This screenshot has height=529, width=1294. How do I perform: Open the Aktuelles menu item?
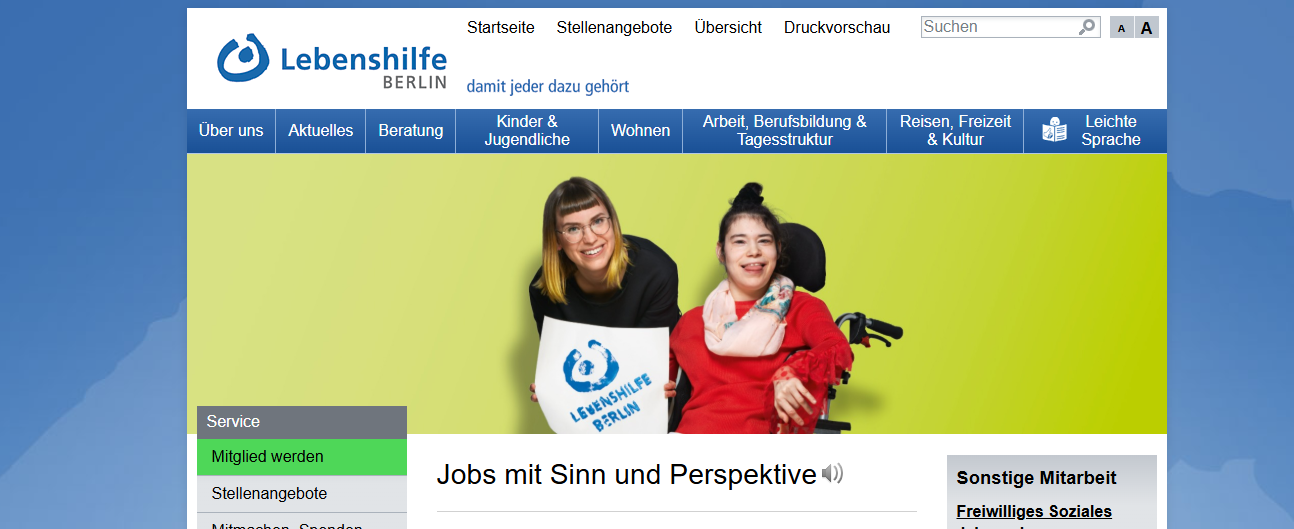coord(321,131)
